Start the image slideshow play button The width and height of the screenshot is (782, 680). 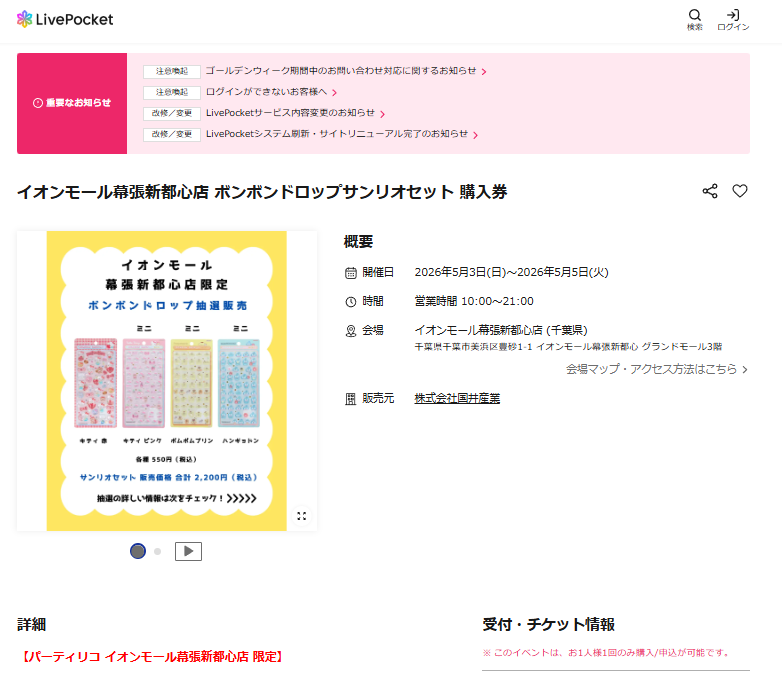188,551
